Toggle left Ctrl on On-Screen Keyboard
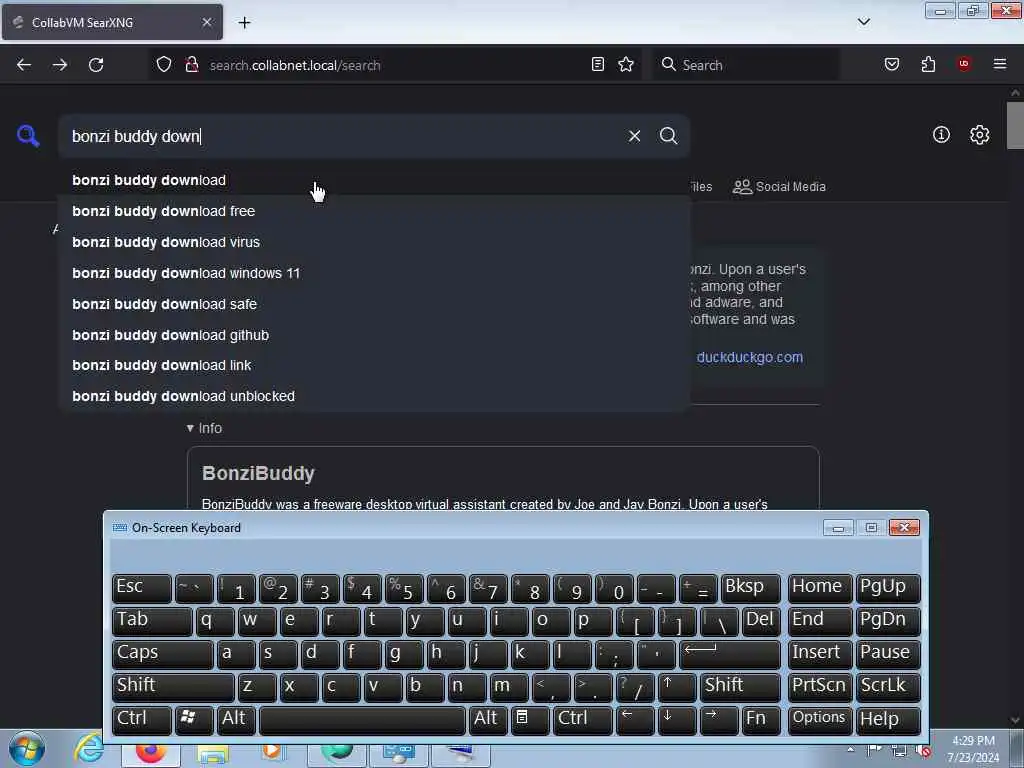Screen dimensions: 1024x768 tap(141, 719)
